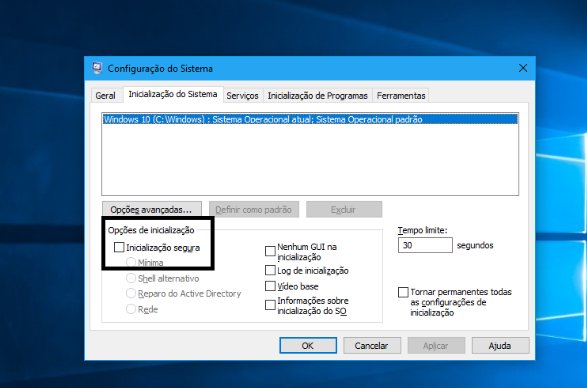
Task: Choose Reparo do Active Directory option
Action: (x=131, y=293)
